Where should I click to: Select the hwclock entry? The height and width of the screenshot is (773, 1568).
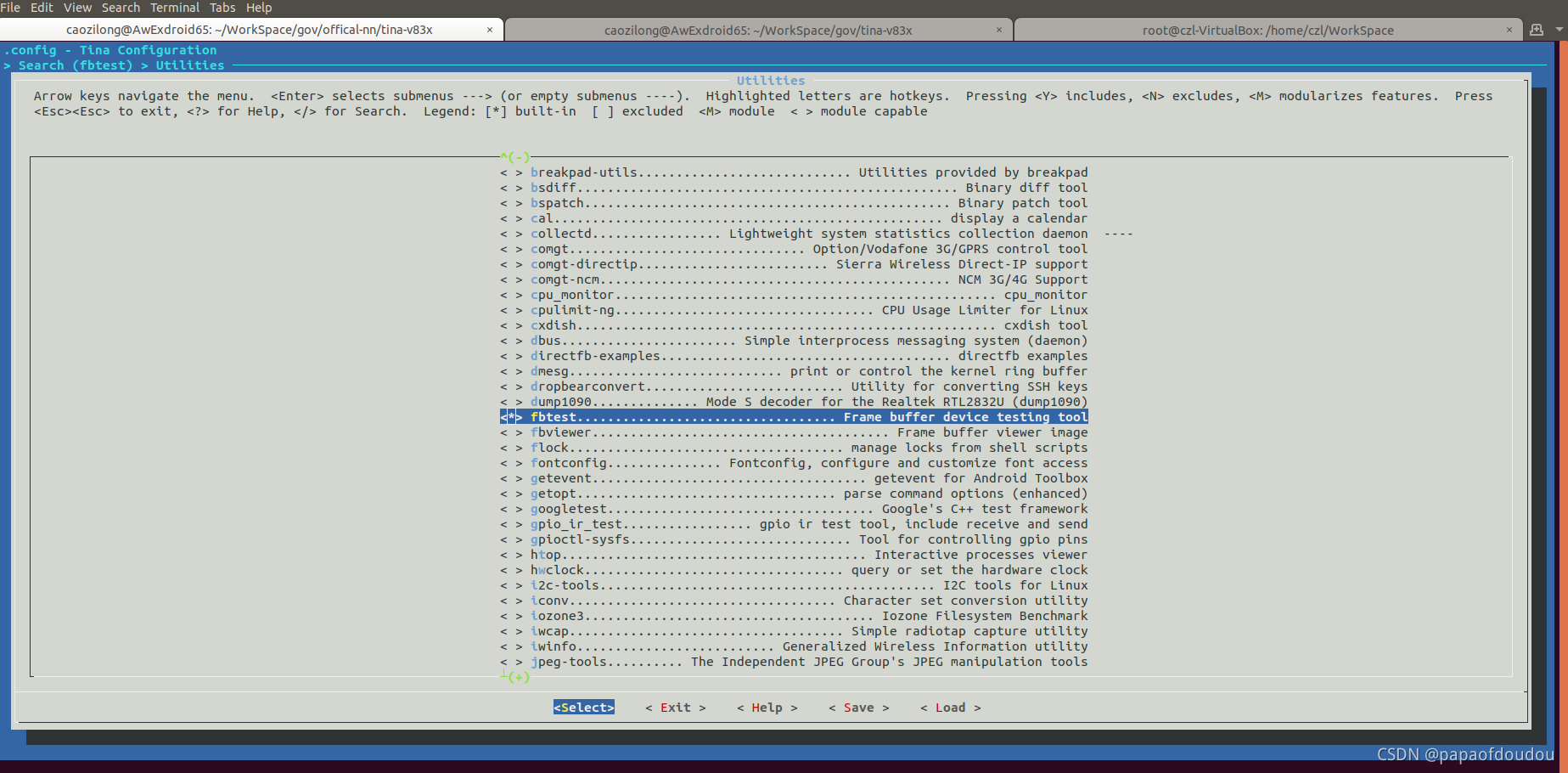point(794,570)
